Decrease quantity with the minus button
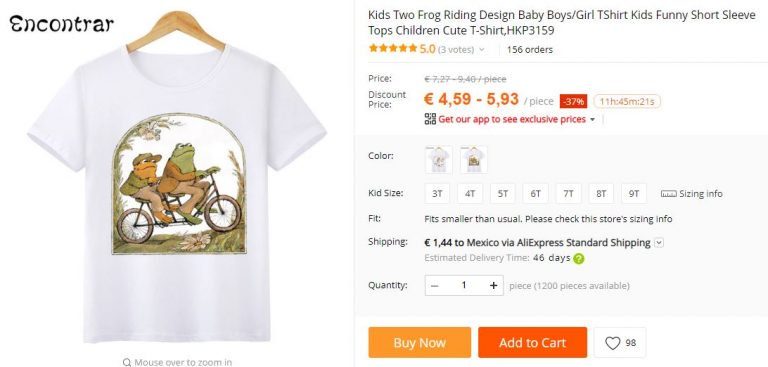The image size is (768, 367). (x=435, y=286)
